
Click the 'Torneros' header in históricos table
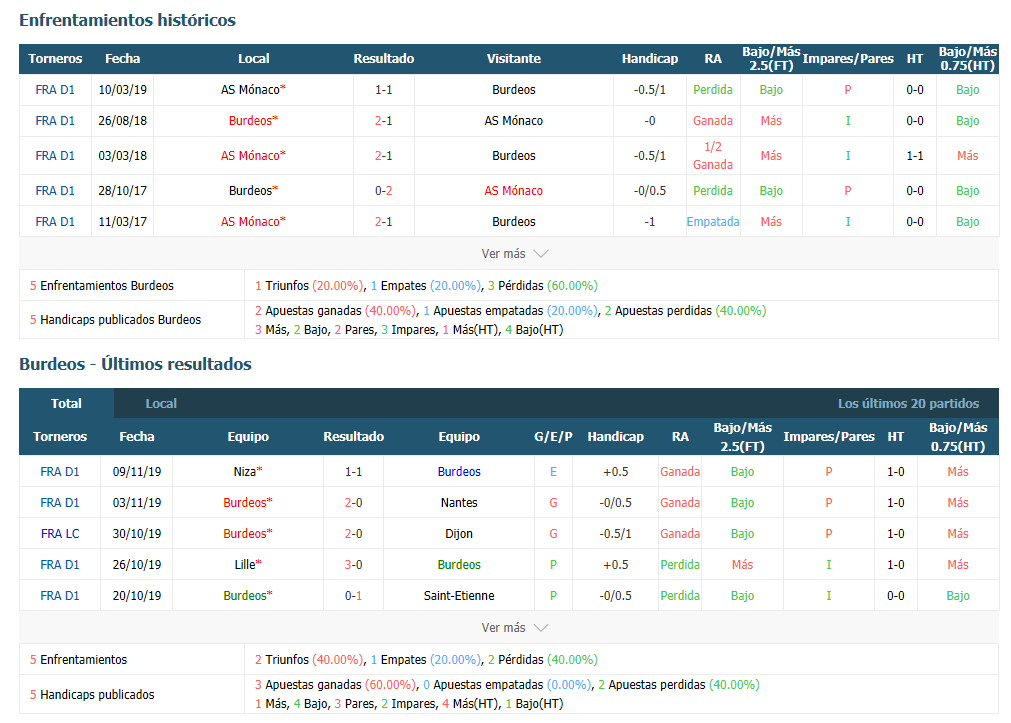pyautogui.click(x=55, y=59)
